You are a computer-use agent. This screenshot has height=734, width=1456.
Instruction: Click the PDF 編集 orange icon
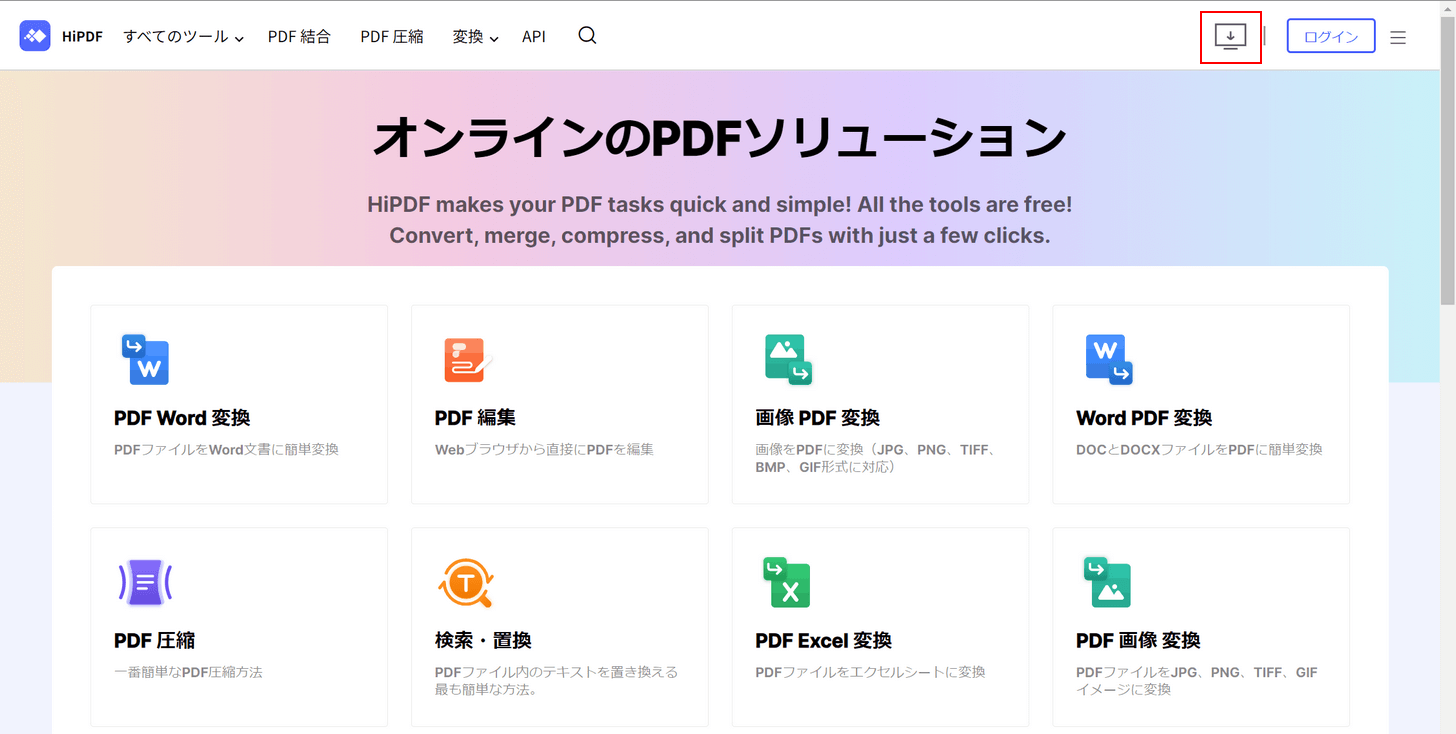tap(468, 360)
